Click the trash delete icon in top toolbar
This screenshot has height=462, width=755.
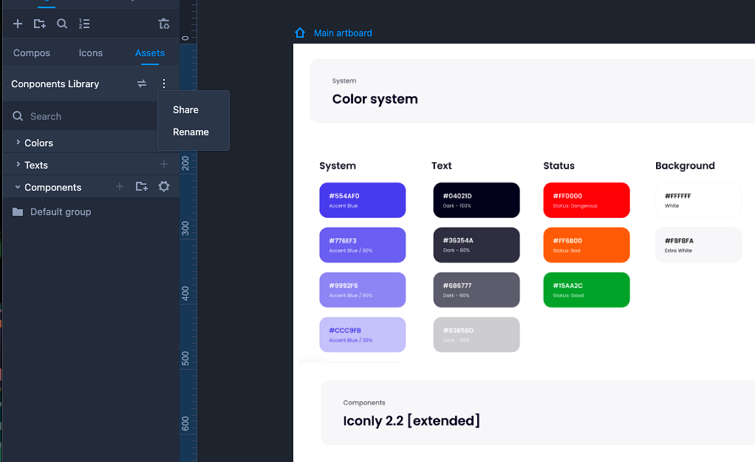[164, 24]
